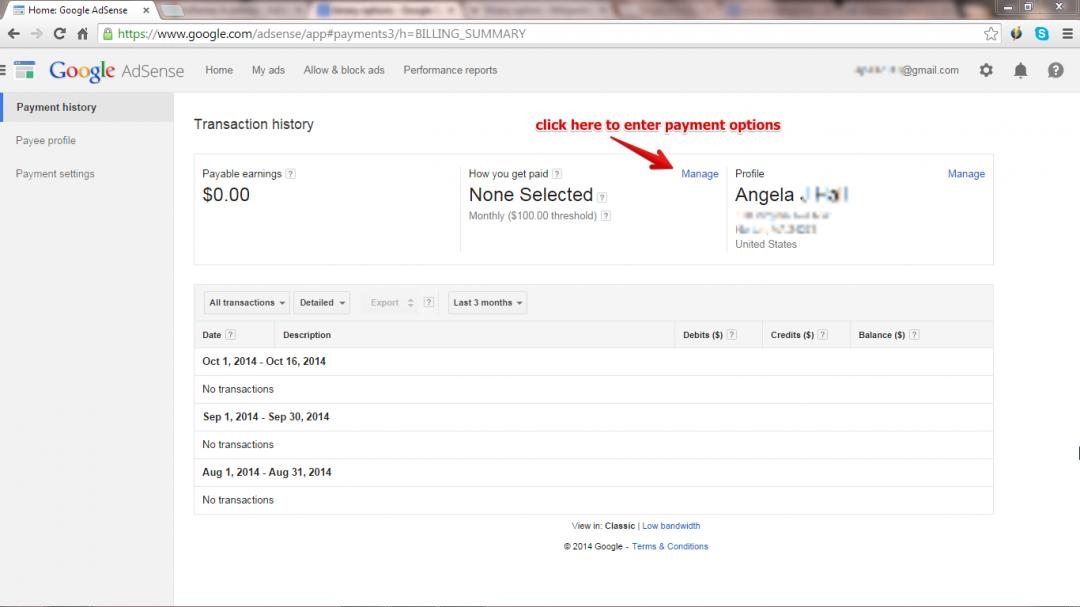
Task: Open Performance reports menu
Action: click(450, 70)
